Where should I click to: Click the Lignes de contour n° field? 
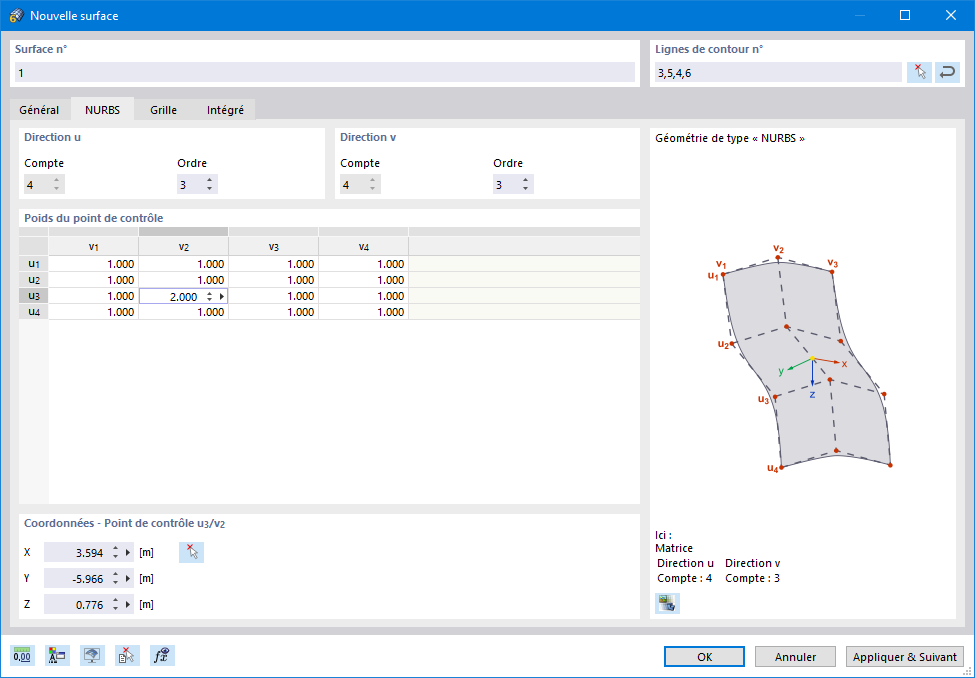(x=778, y=73)
